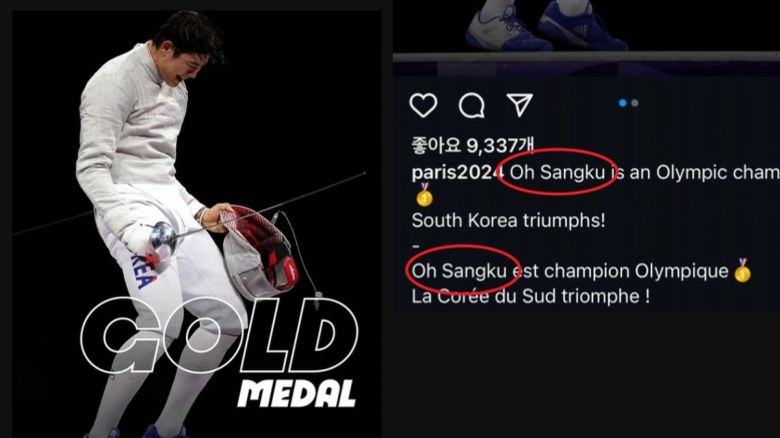
Task: Click the La Corée du Sud triomphe line
Action: [530, 297]
